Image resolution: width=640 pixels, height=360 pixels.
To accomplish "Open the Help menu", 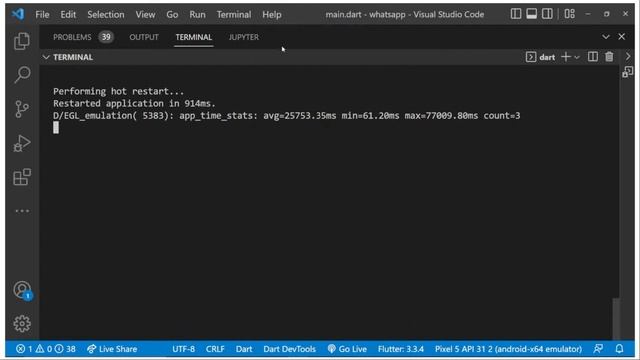I will point(272,14).
